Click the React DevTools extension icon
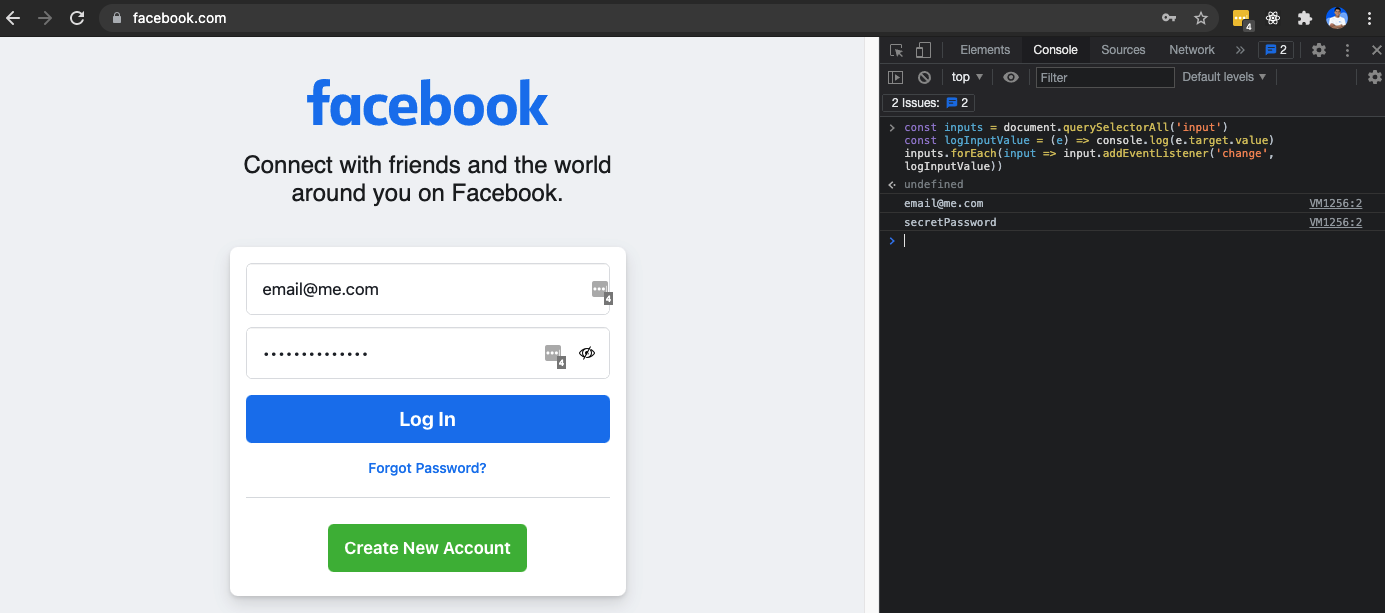The image size is (1385, 613). click(1273, 18)
